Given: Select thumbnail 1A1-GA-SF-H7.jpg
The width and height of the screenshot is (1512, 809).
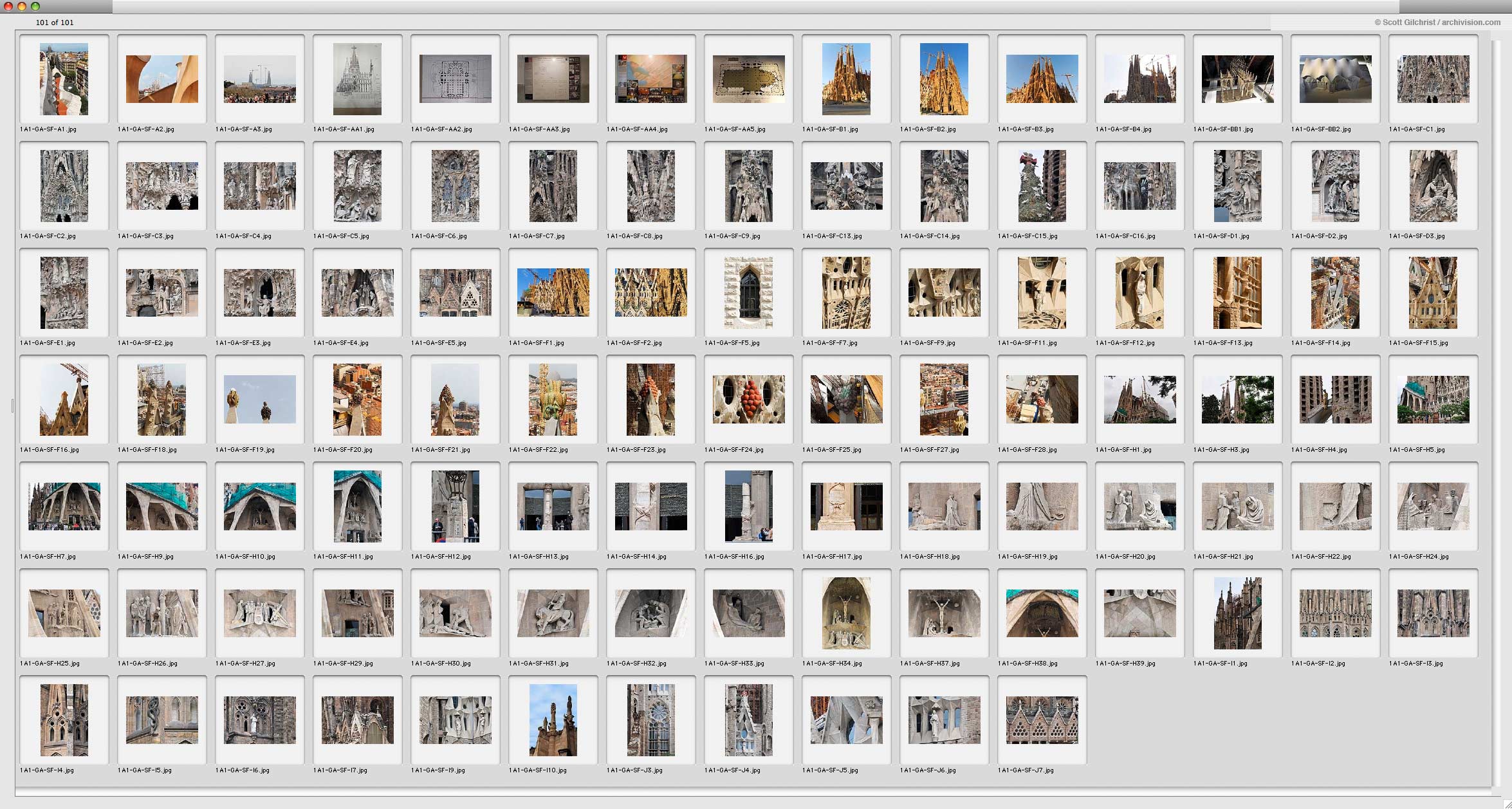Looking at the screenshot, I should (64, 507).
